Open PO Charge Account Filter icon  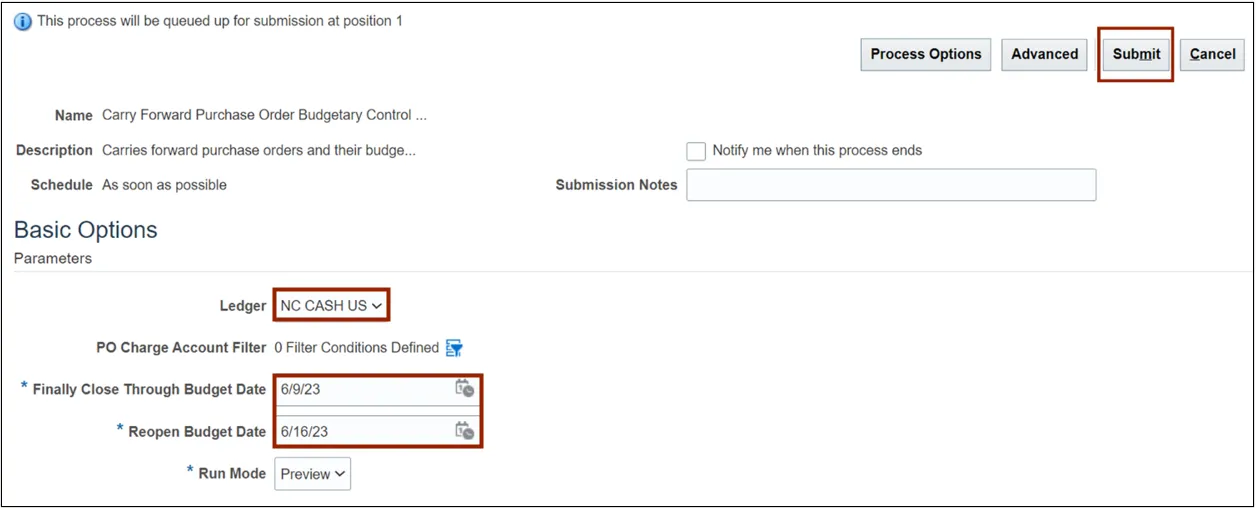(454, 348)
